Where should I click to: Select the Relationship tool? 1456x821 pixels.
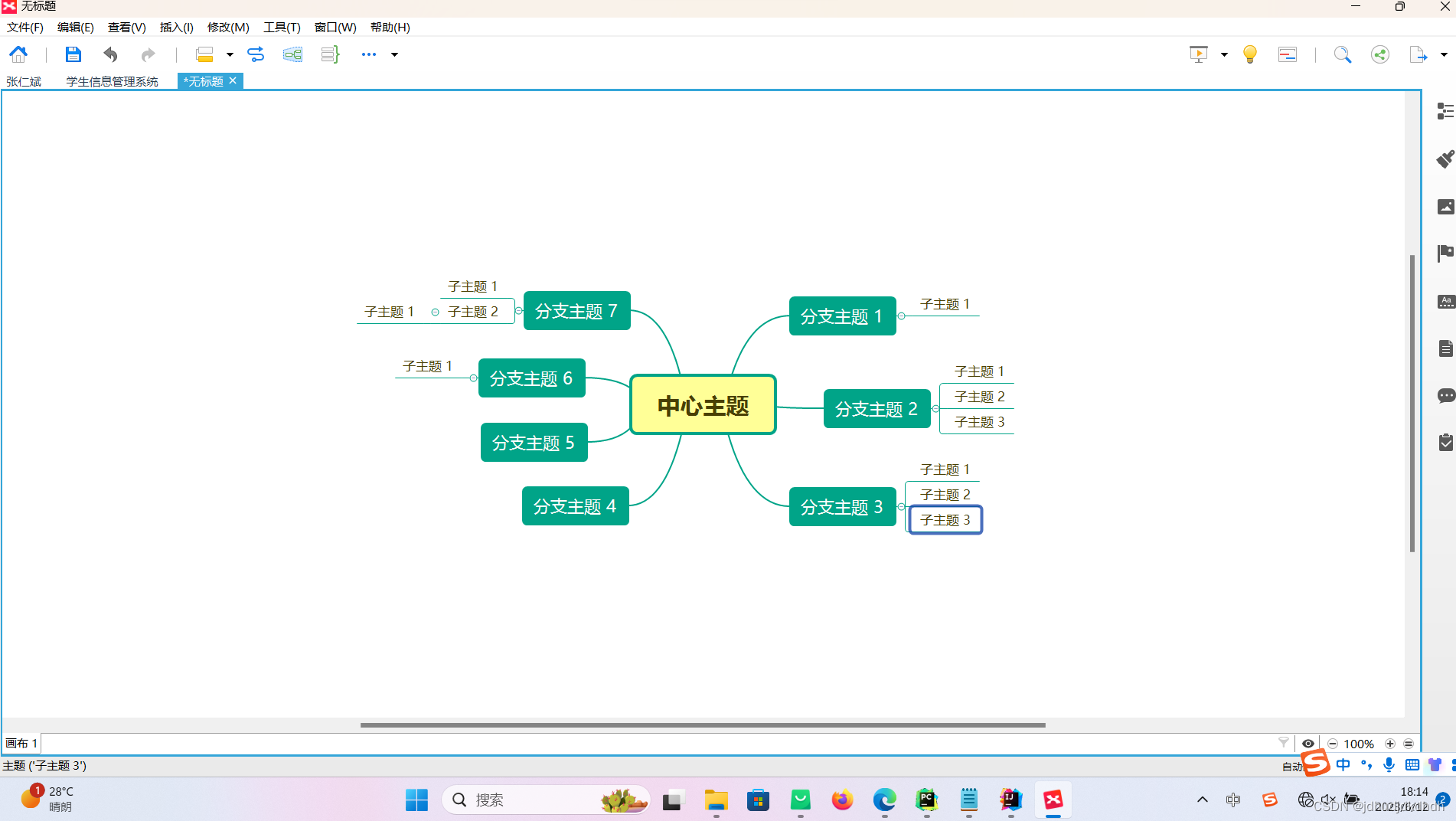(x=255, y=54)
